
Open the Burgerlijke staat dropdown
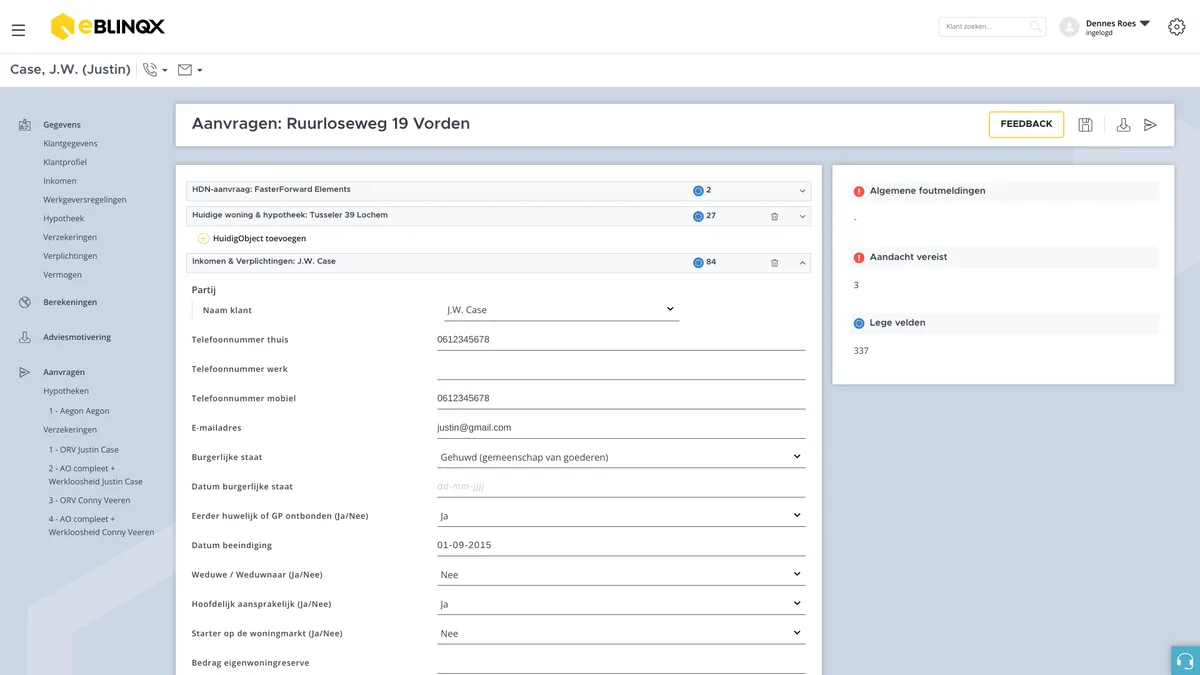[x=621, y=457]
